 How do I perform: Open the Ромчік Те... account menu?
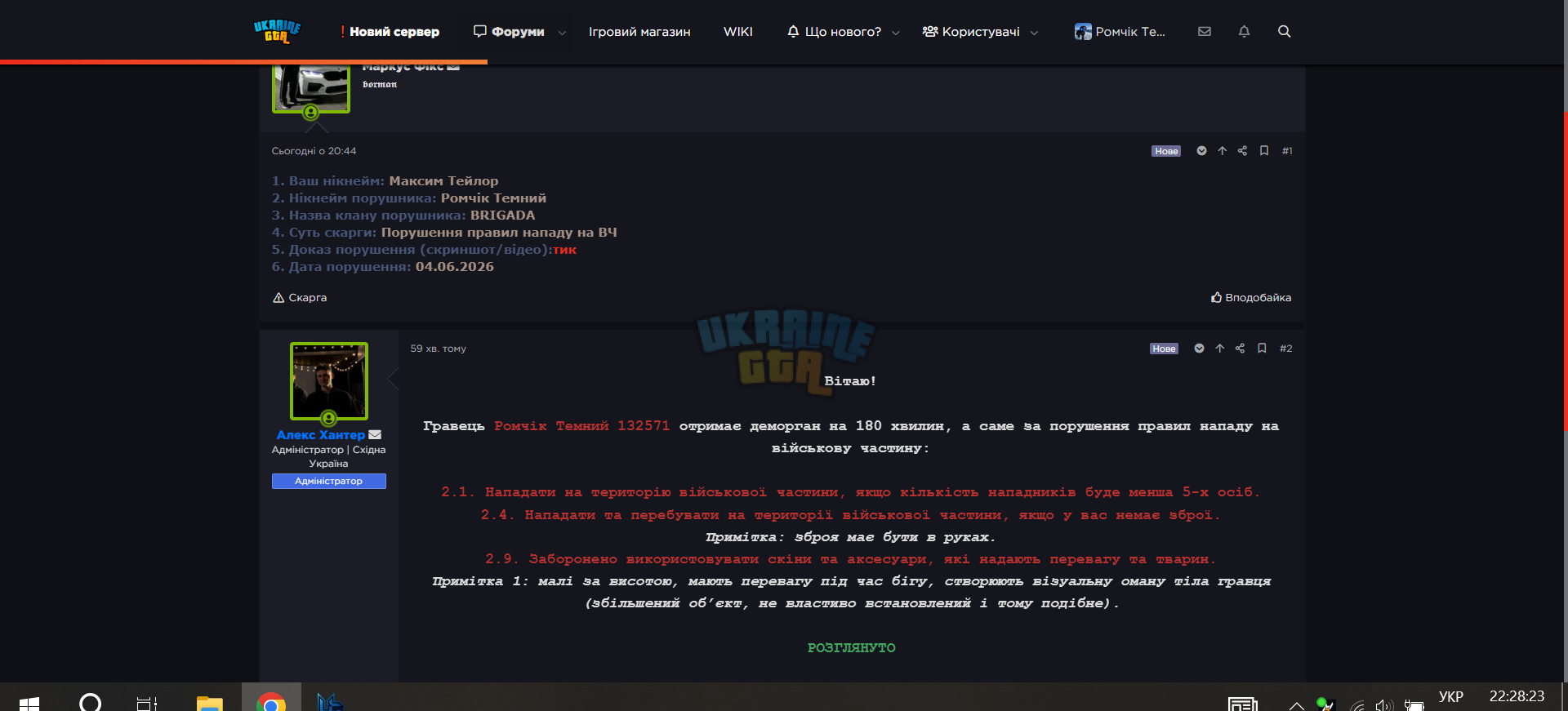pyautogui.click(x=1120, y=32)
